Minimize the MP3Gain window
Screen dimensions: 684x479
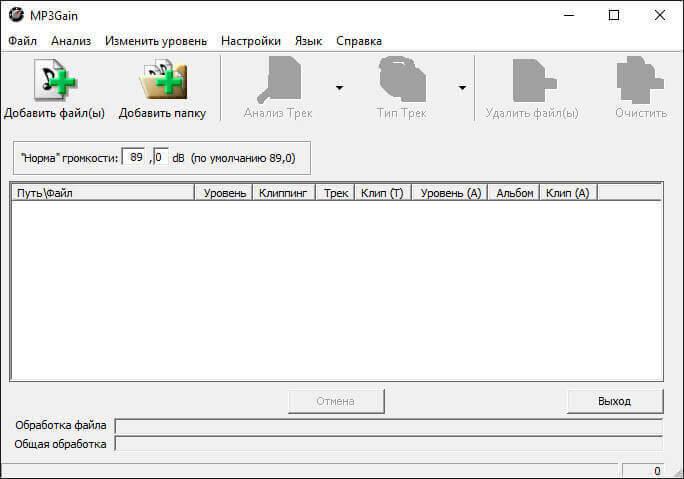coord(569,15)
